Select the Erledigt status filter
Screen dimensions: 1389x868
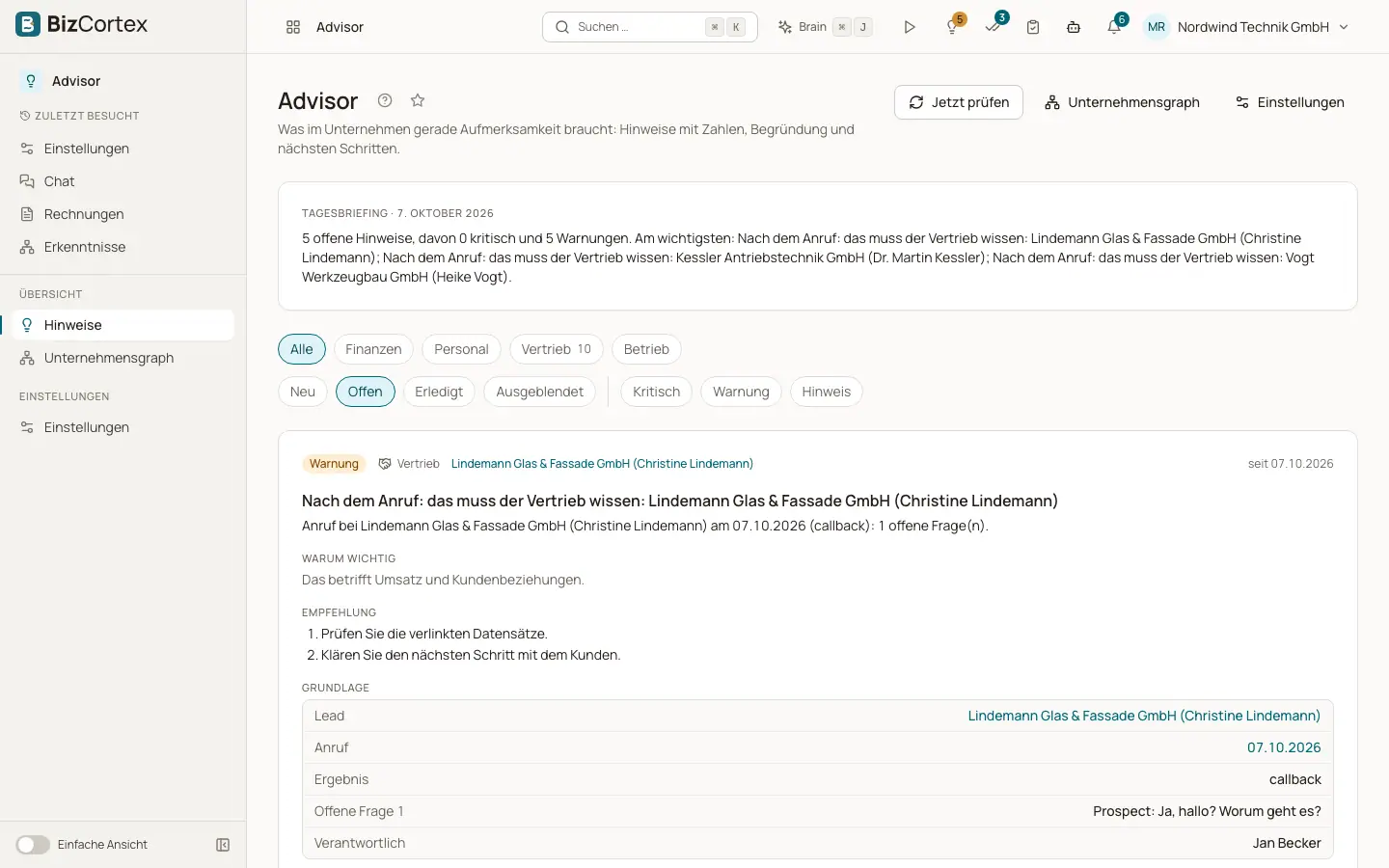[x=439, y=392]
